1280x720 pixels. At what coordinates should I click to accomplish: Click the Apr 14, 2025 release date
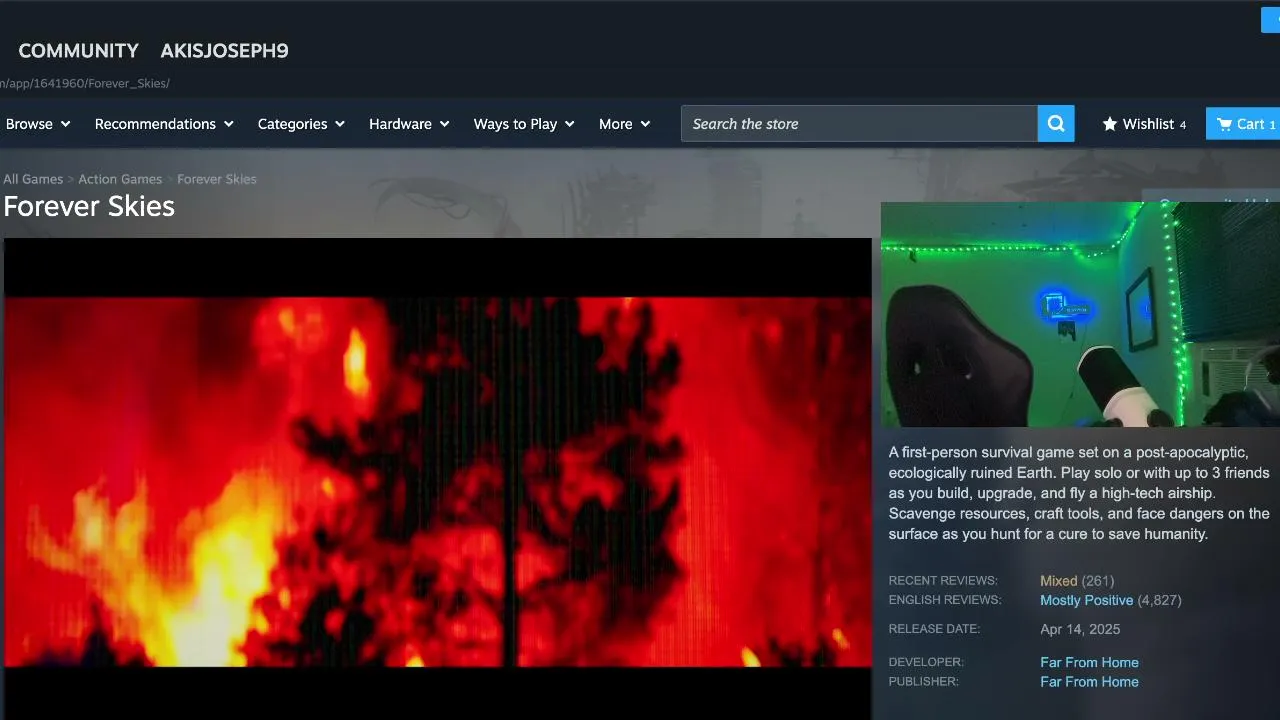(1080, 629)
